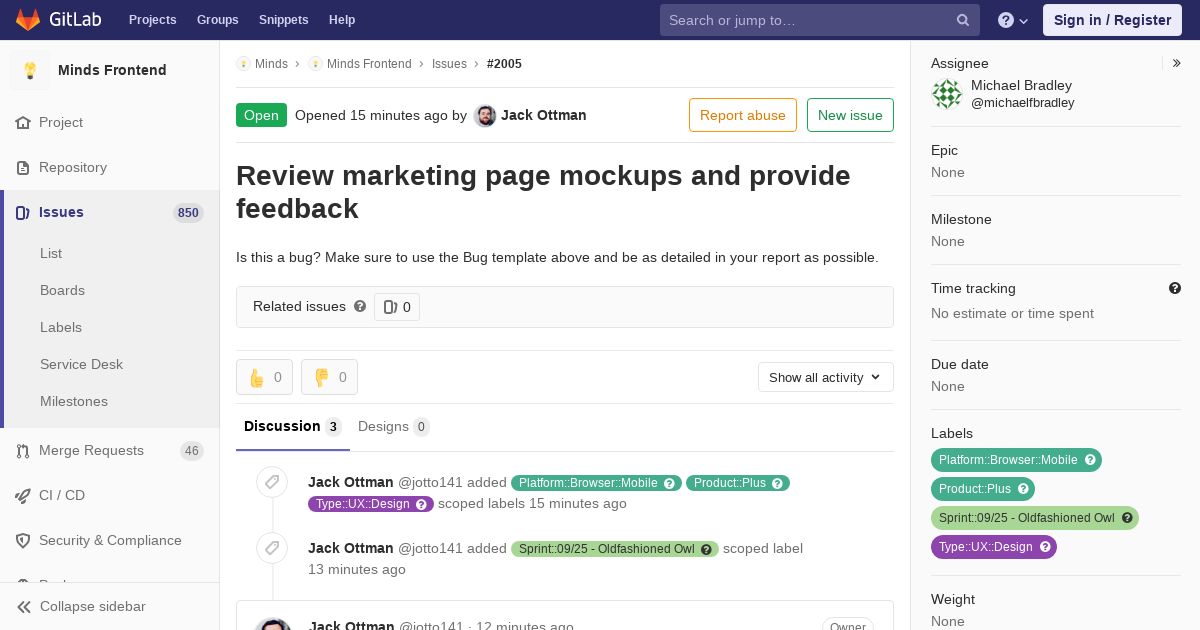Toggle the thumbs up reaction
The width and height of the screenshot is (1200, 630).
(265, 377)
